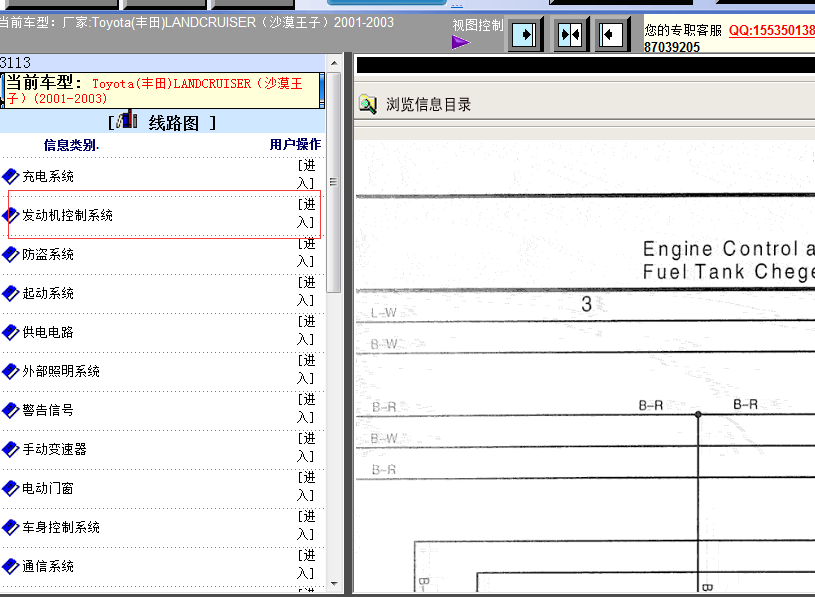The width and height of the screenshot is (815, 597).
Task: Click the left panel scrollbar down arrow
Action: coord(334,584)
